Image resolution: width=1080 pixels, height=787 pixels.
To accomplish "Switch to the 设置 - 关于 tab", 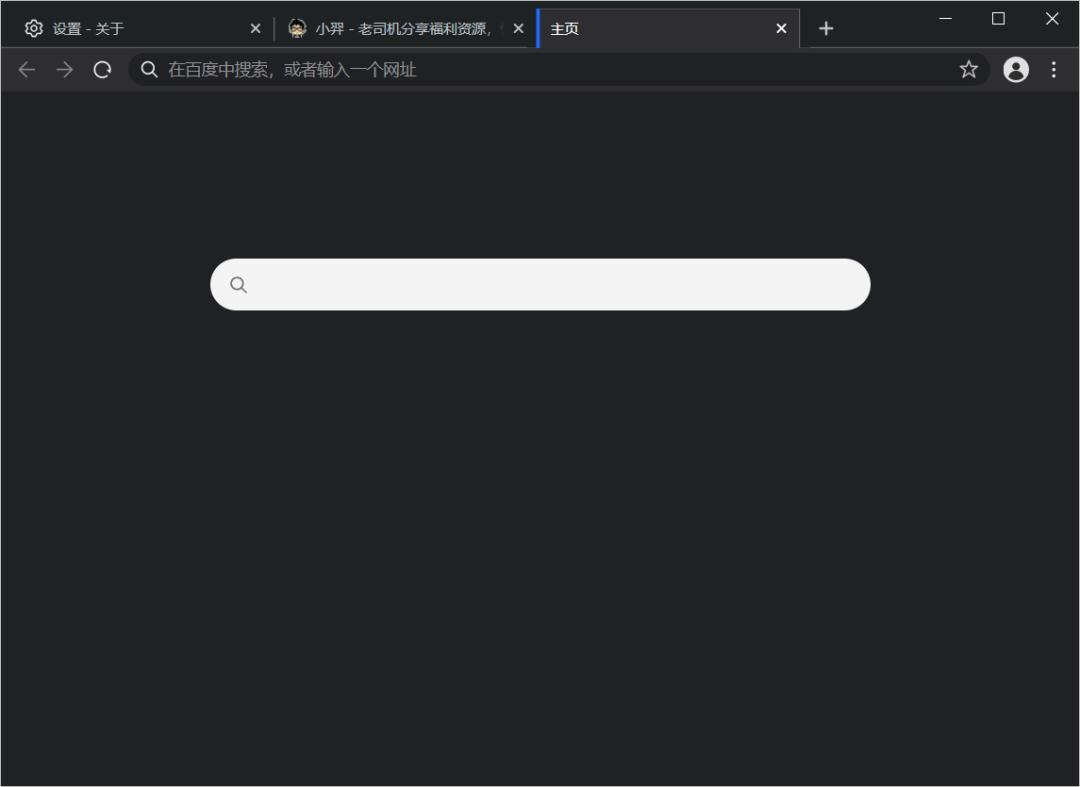I will point(130,28).
